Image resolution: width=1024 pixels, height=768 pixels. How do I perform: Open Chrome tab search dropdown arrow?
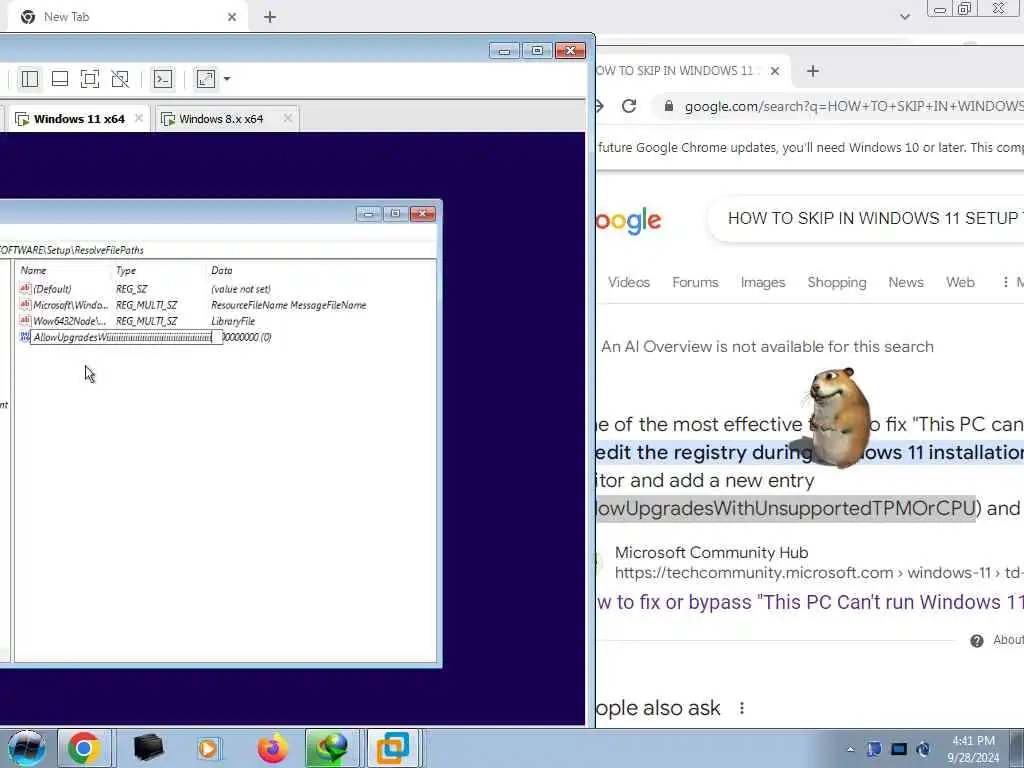click(905, 17)
